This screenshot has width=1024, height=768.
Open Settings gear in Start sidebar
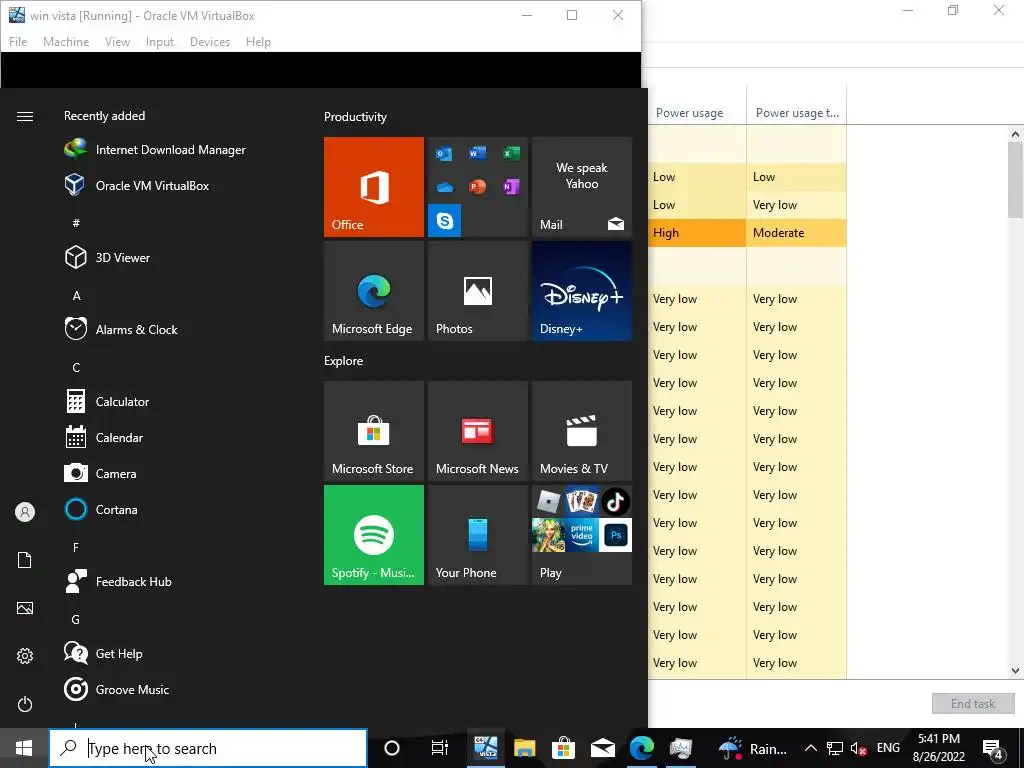[25, 656]
